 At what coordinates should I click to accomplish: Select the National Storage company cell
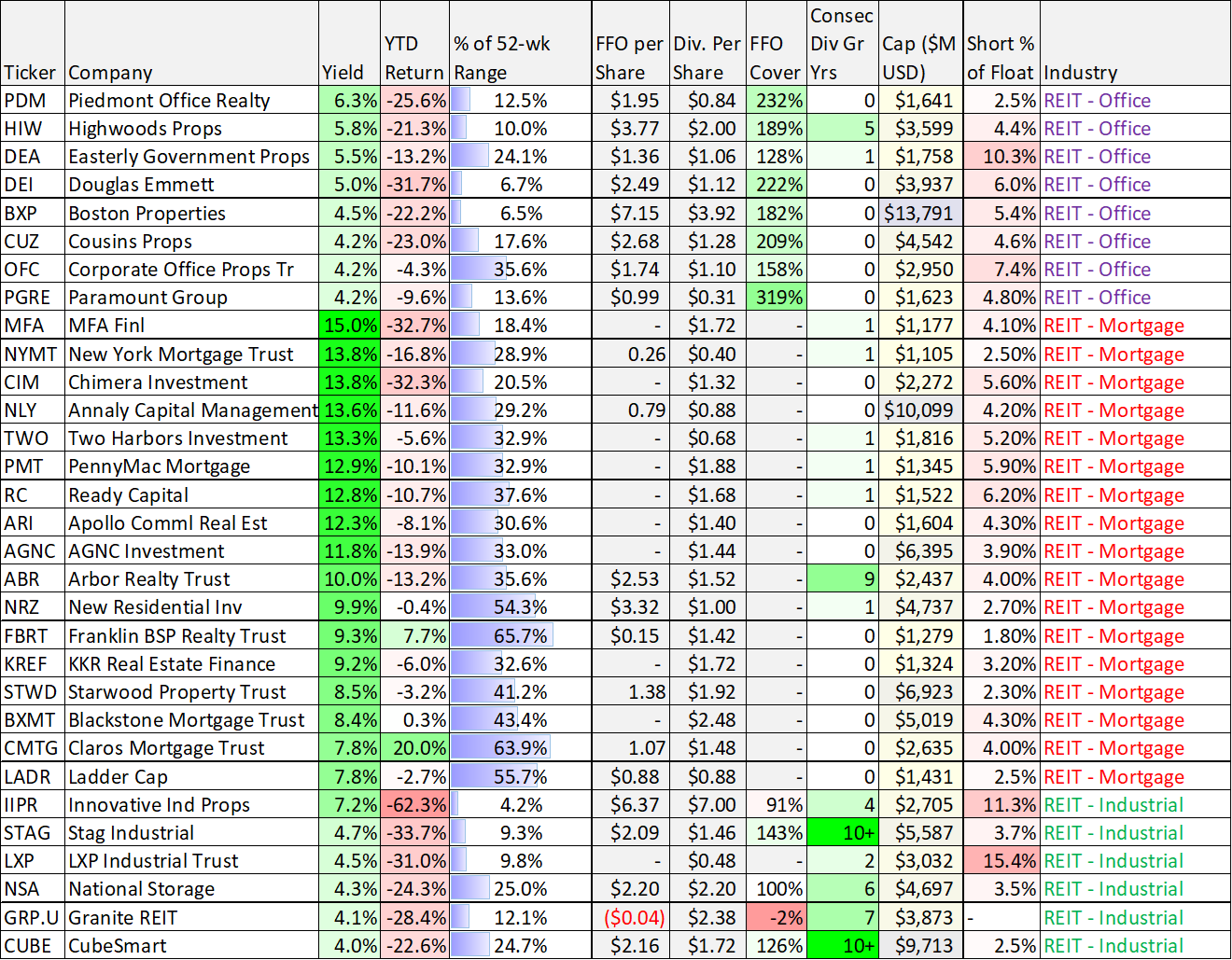[191, 889]
